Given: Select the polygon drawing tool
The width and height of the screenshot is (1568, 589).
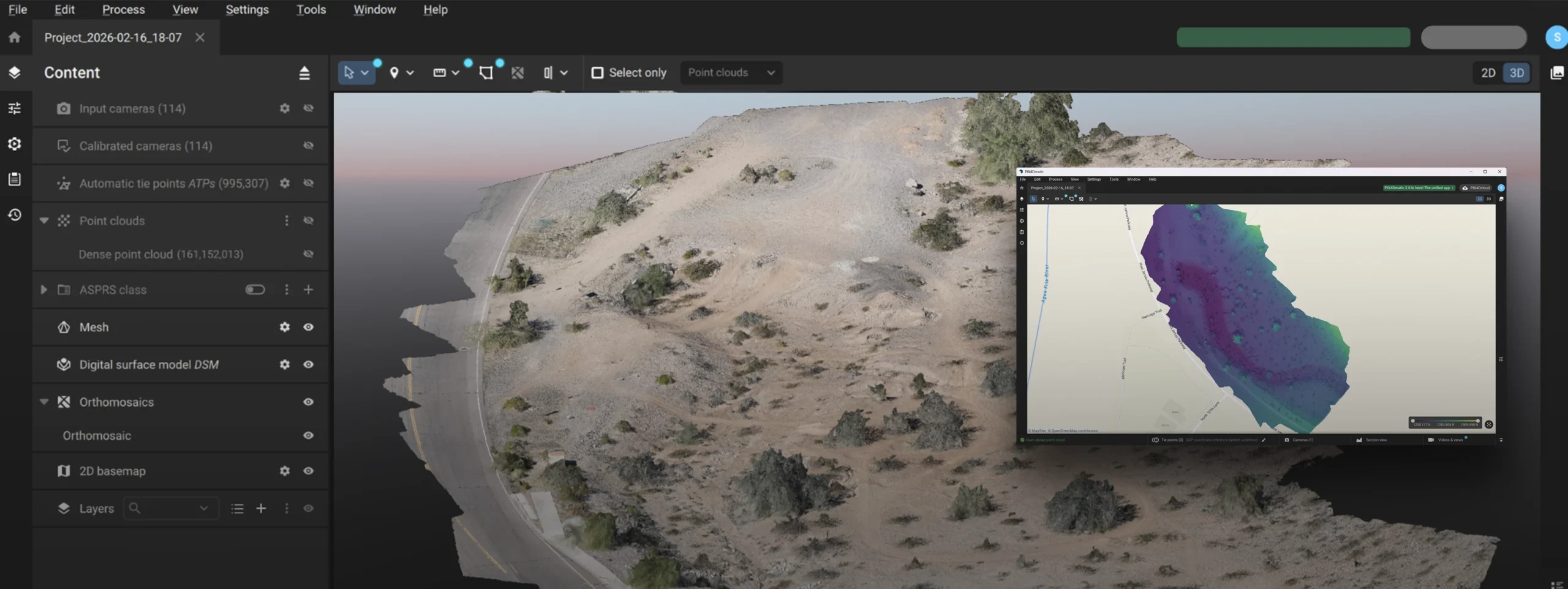Looking at the screenshot, I should (486, 73).
